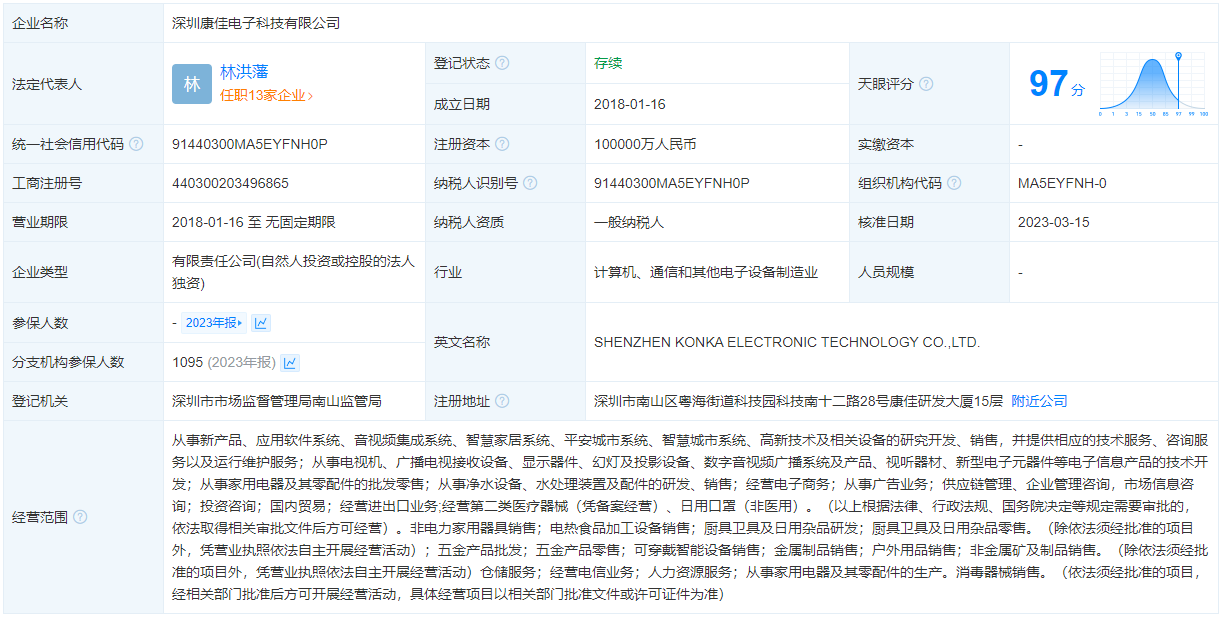Click business term 2018-01-16 至 无固定期限

pyautogui.click(x=254, y=222)
